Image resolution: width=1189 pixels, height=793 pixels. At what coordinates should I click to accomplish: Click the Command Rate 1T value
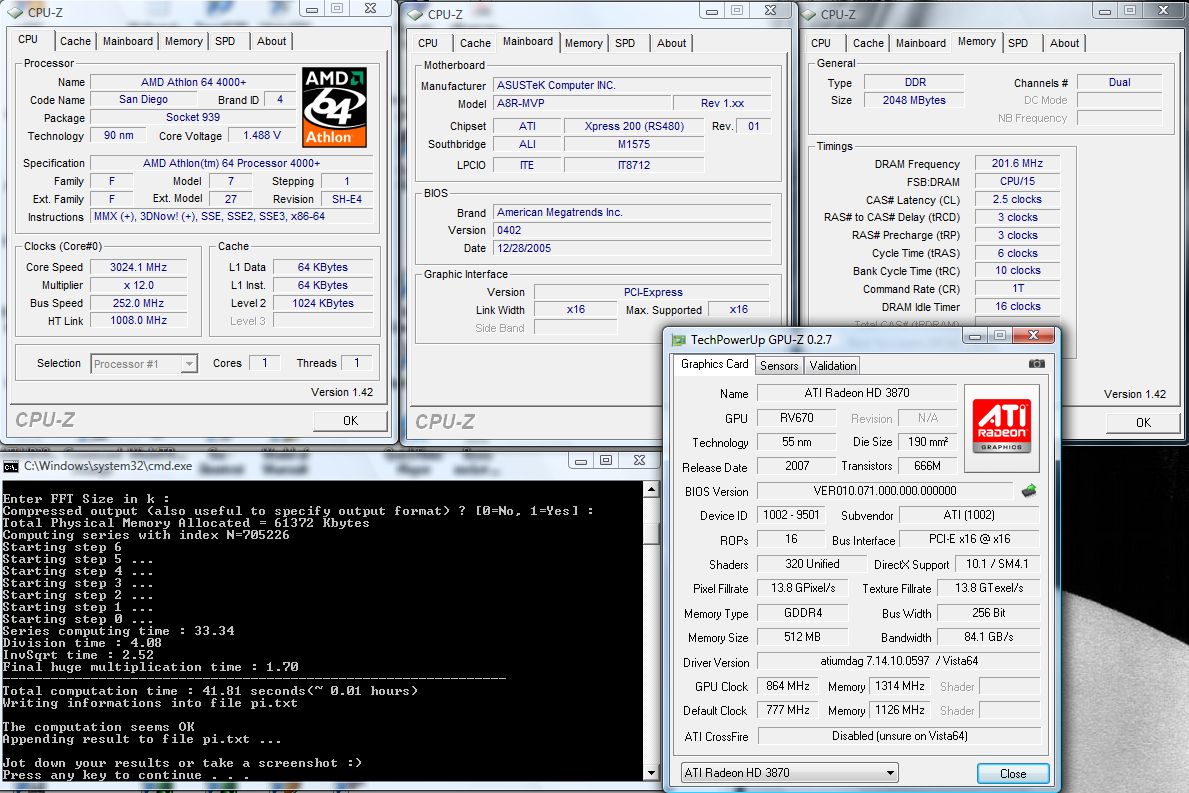tap(1017, 288)
